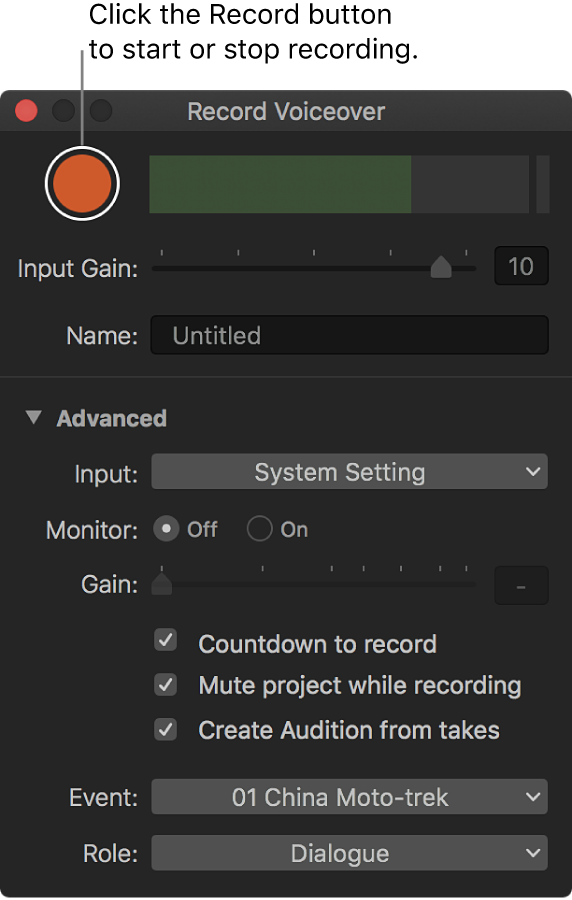Open the Event 01 China Moto-trek dropdown
Viewport: 572px width, 900px height.
(x=349, y=797)
